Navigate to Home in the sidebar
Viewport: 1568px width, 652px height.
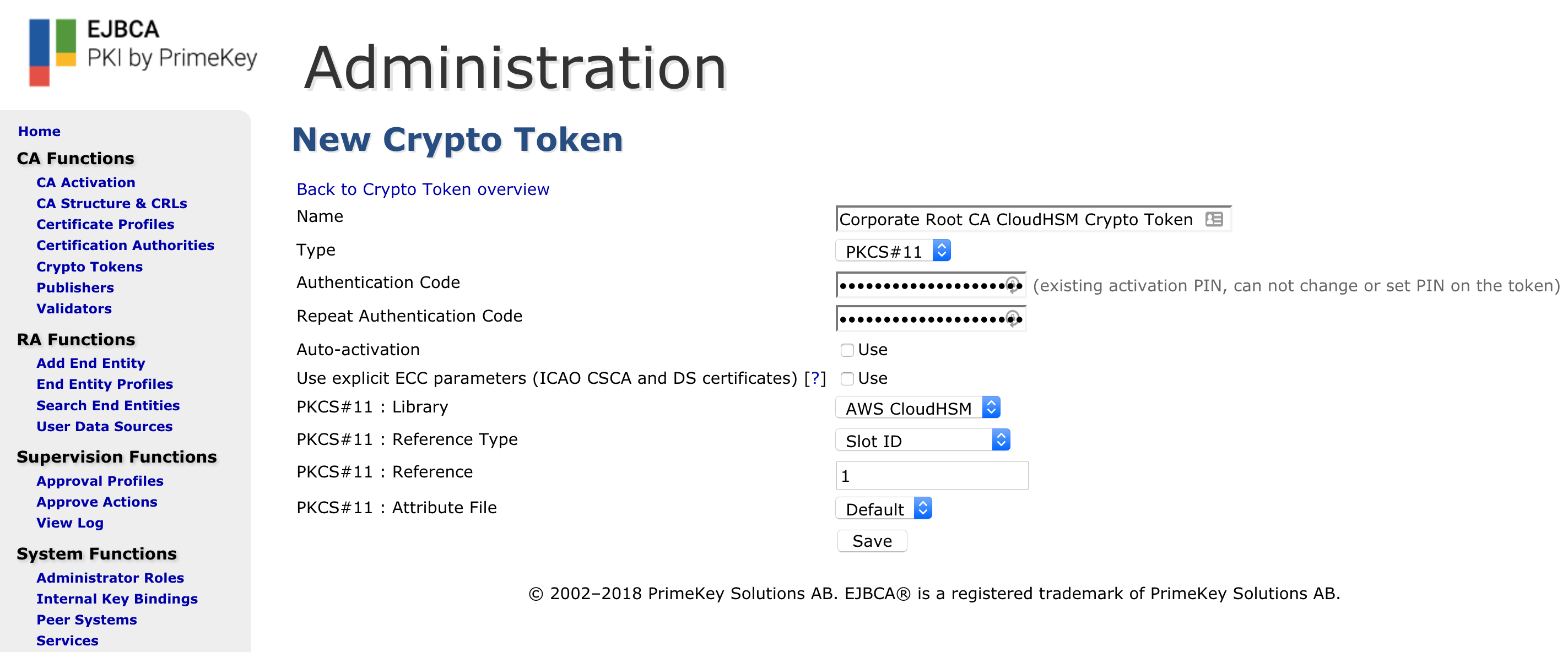[x=40, y=132]
